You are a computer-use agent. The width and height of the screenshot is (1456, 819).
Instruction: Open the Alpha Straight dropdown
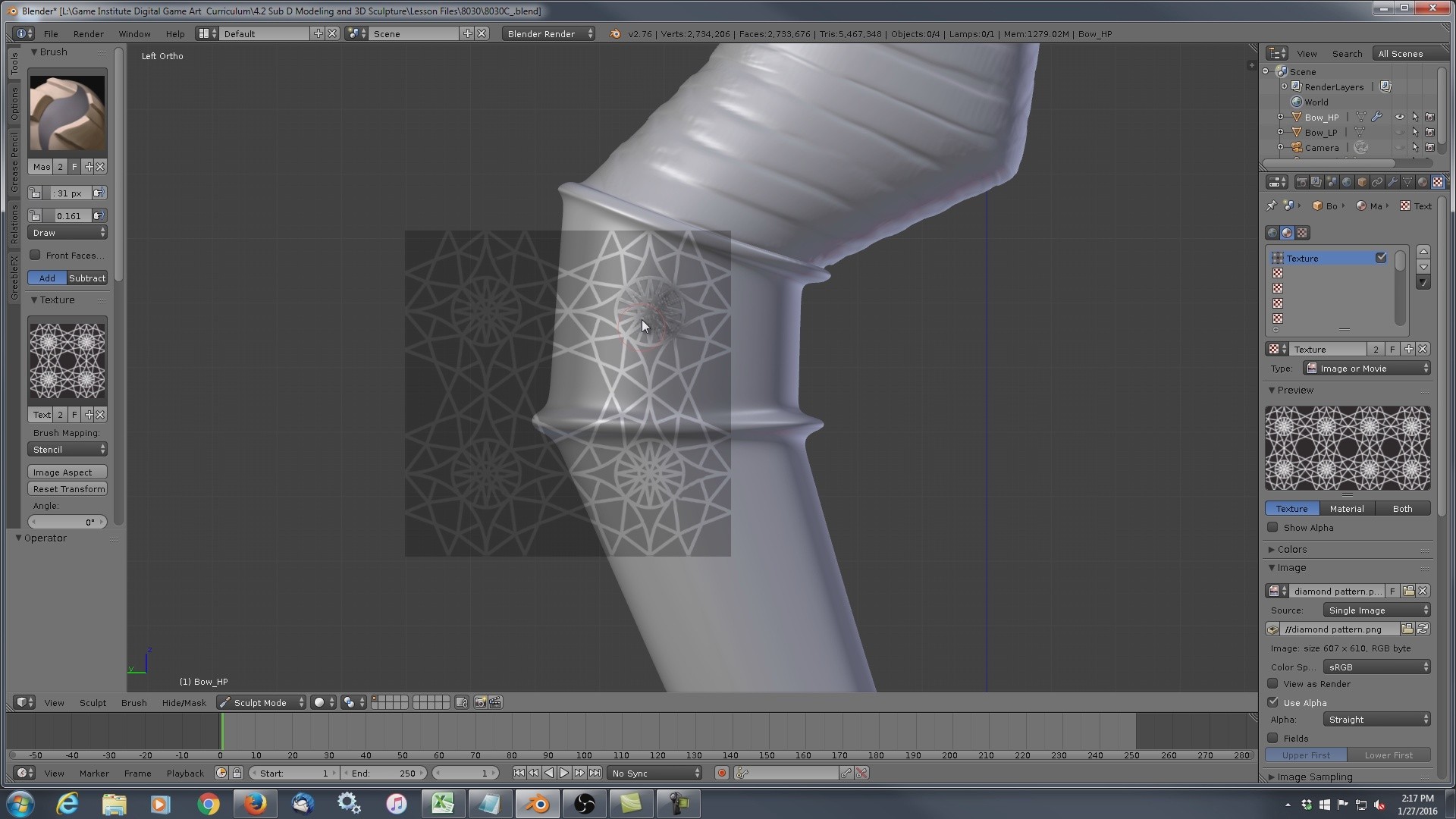tap(1376, 720)
